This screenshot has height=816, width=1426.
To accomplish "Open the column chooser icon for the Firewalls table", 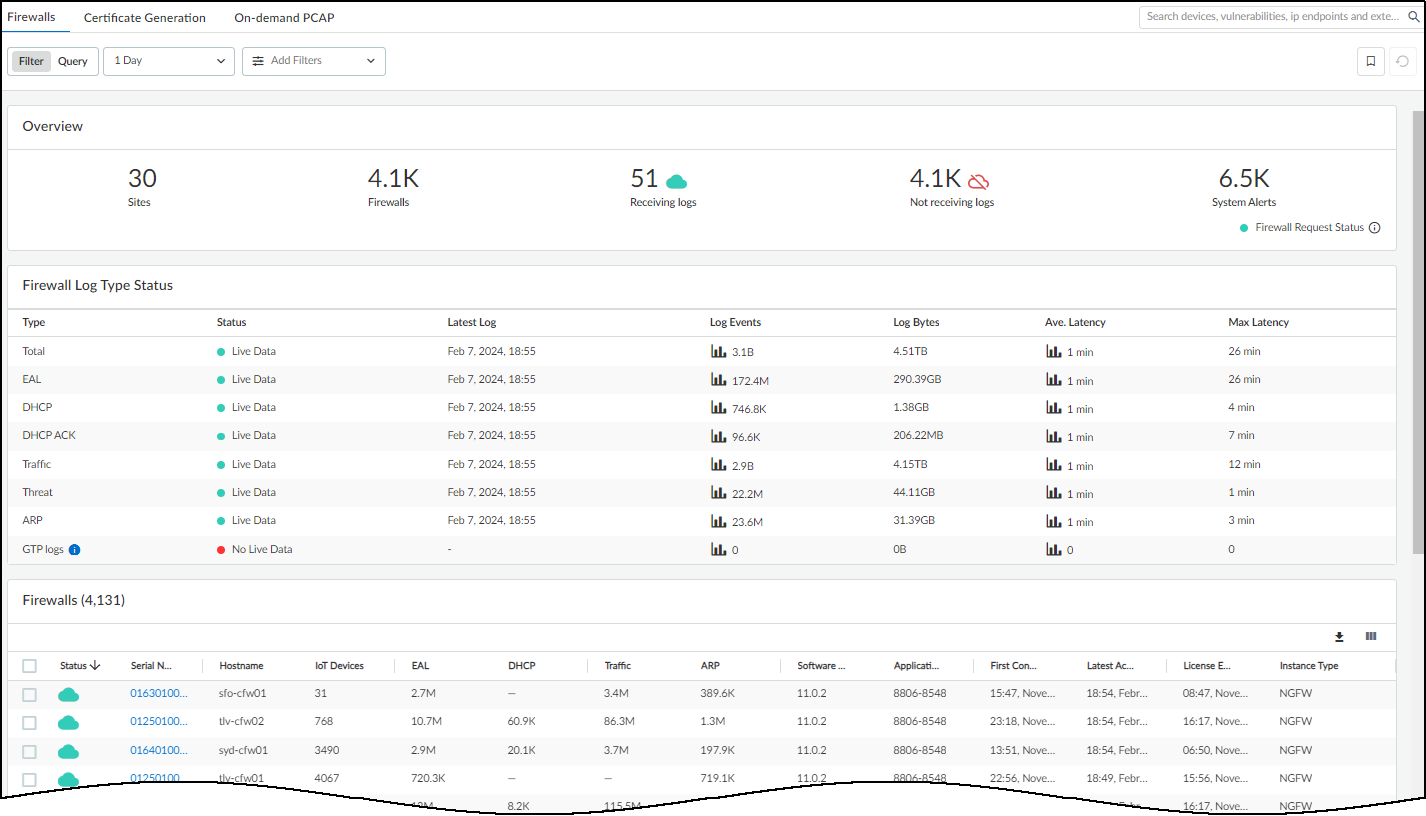I will tap(1371, 637).
